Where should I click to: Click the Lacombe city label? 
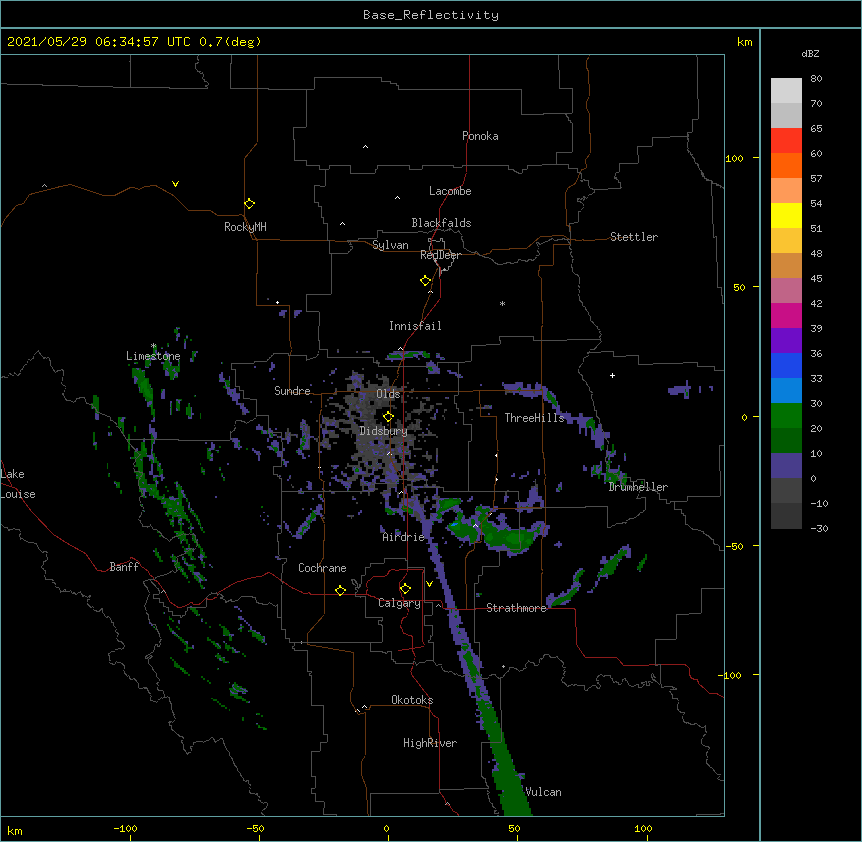pos(450,191)
